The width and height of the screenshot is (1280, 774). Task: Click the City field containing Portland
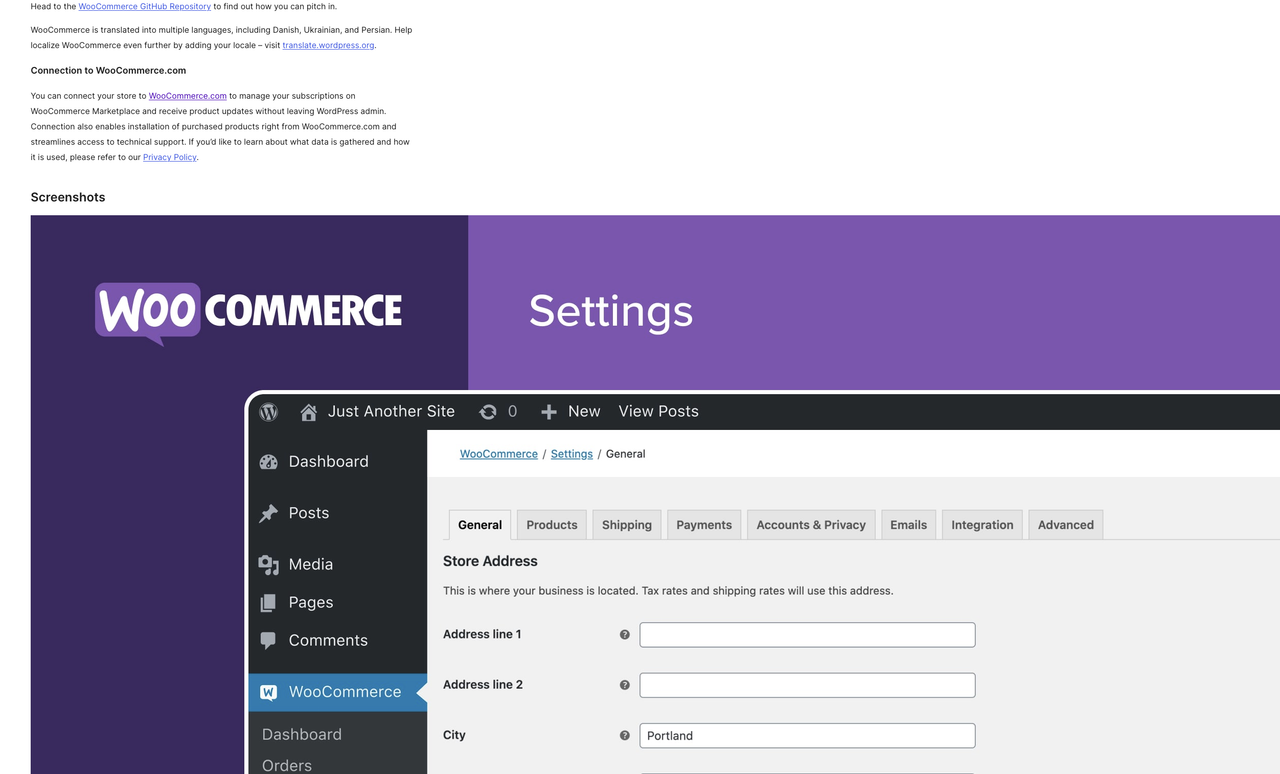coord(807,735)
